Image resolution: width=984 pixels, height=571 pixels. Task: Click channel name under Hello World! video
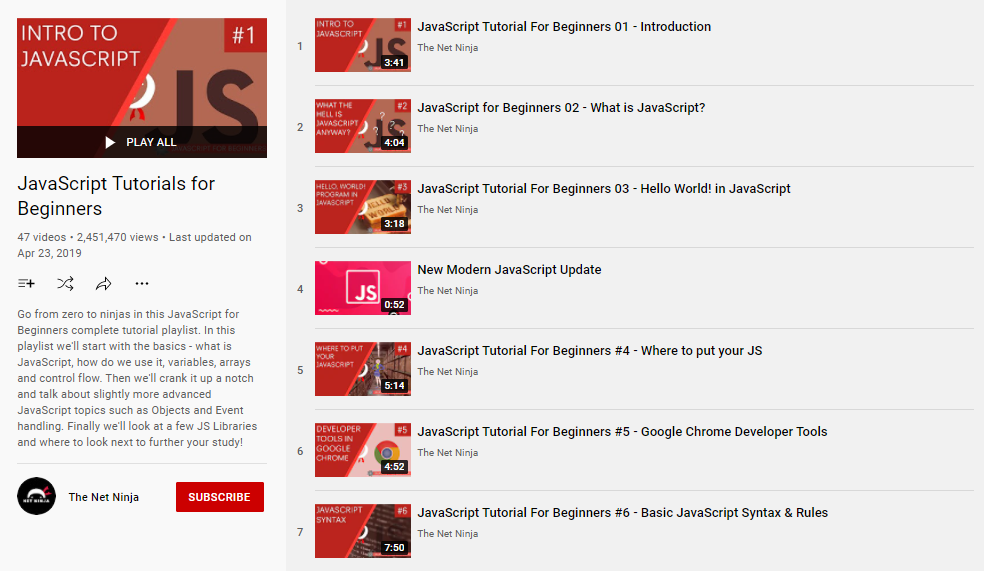click(x=447, y=210)
